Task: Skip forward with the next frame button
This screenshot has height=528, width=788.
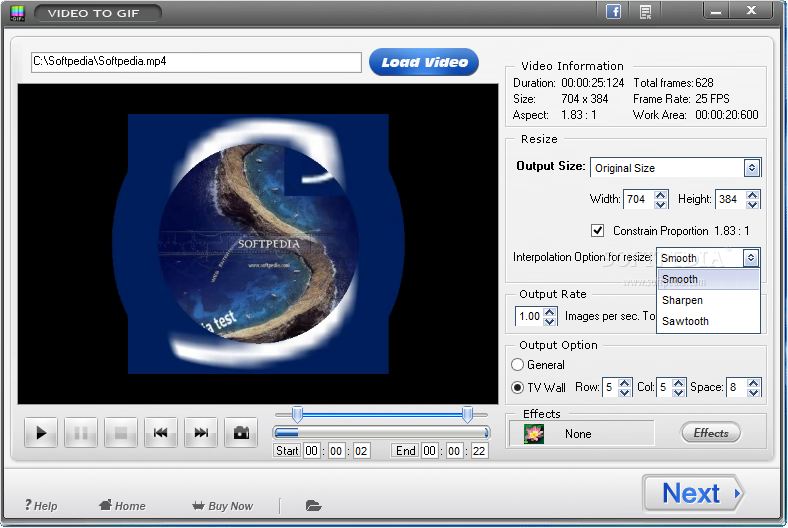Action: tap(201, 433)
